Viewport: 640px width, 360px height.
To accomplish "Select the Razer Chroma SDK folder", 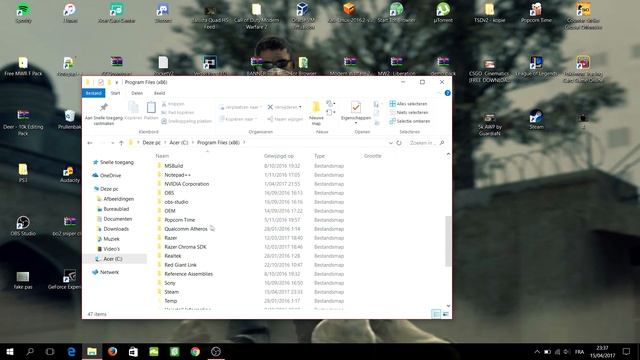I will tap(185, 247).
